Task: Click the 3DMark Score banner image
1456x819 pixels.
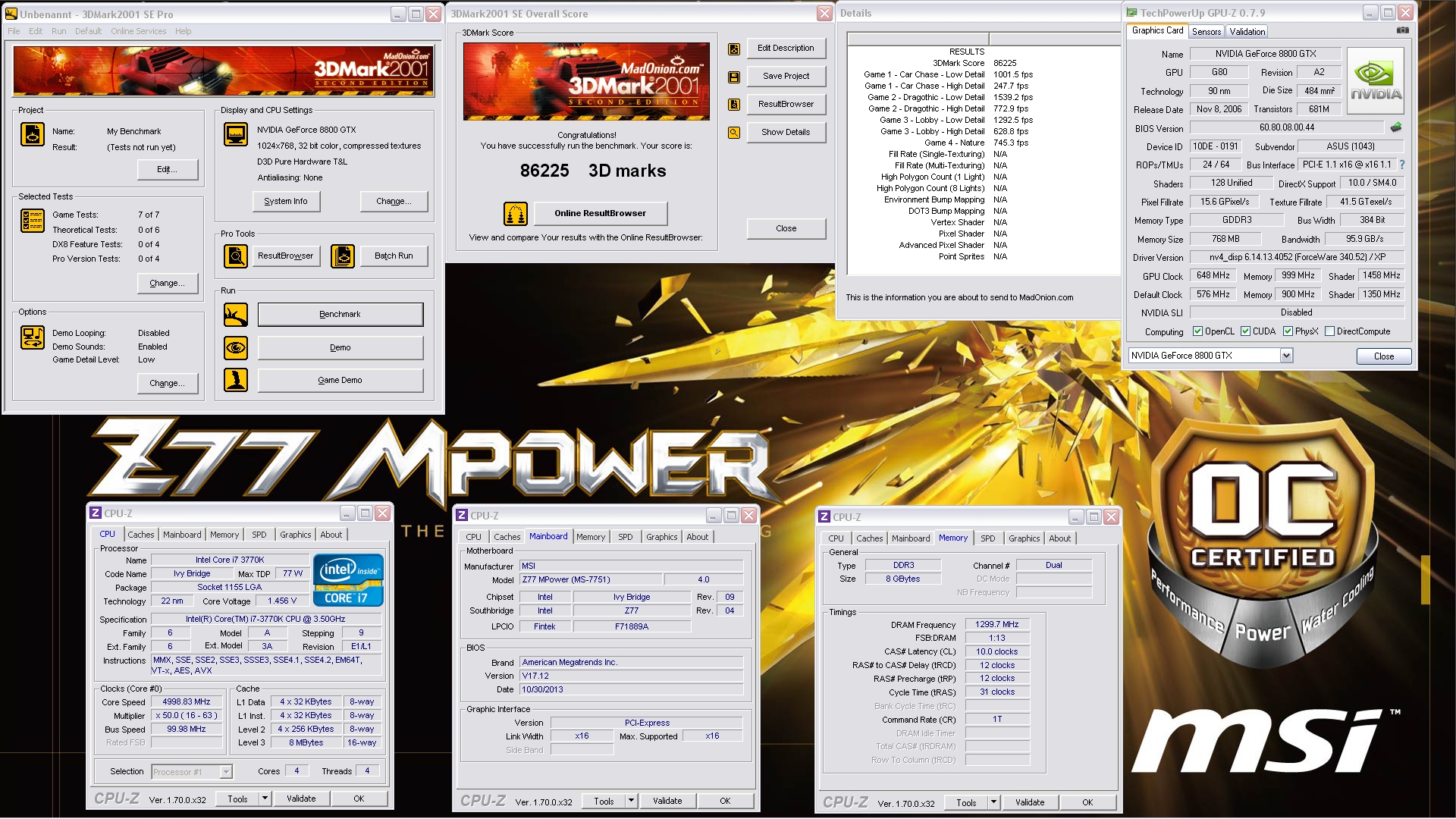Action: click(x=586, y=81)
